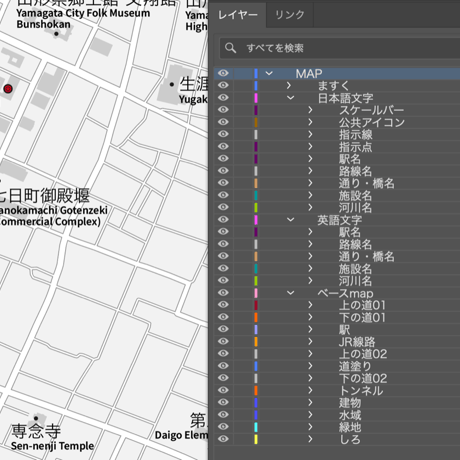Screen dimensions: 460x460
Task: Click the cyan color bar of 緑地 layer
Action: [x=256, y=427]
